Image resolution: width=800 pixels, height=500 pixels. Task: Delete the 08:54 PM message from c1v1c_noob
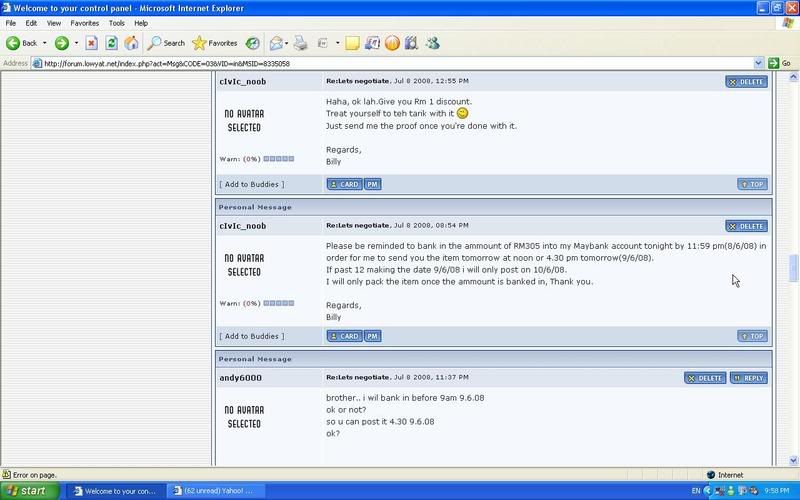pyautogui.click(x=746, y=226)
